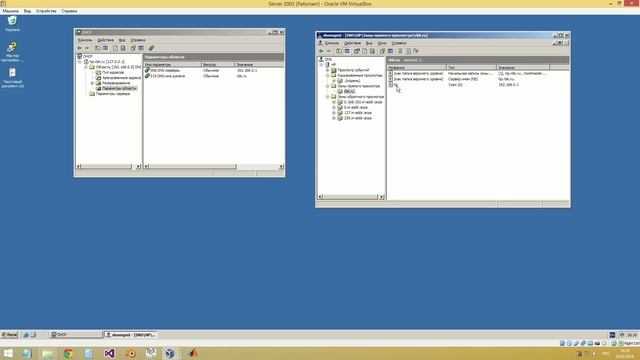The image size is (640, 360).
Task: Click Пуск start button in guest taskbar
Action: click(x=9, y=335)
